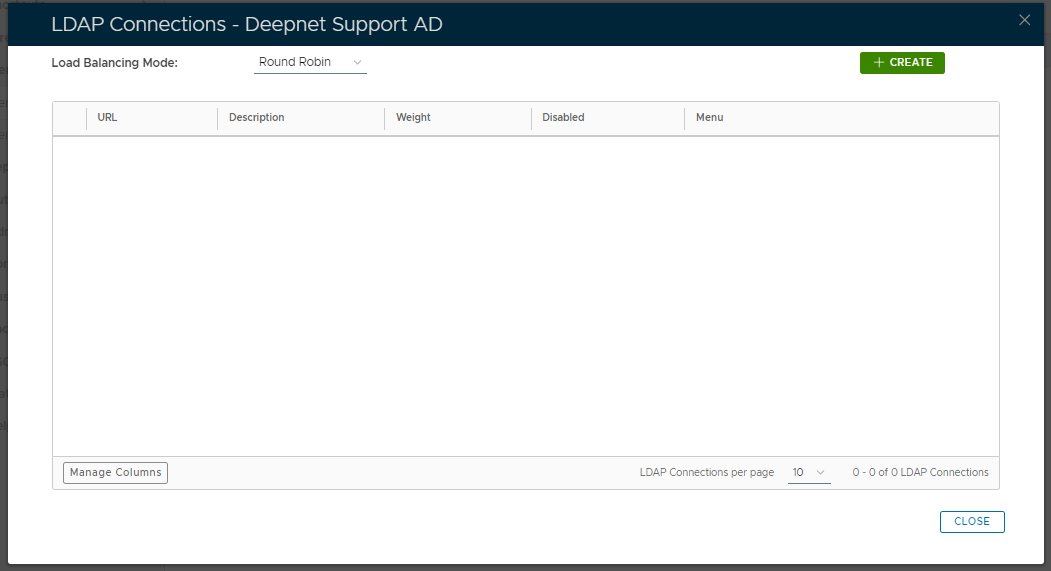
Task: Select the Weight column header
Action: [x=413, y=118]
